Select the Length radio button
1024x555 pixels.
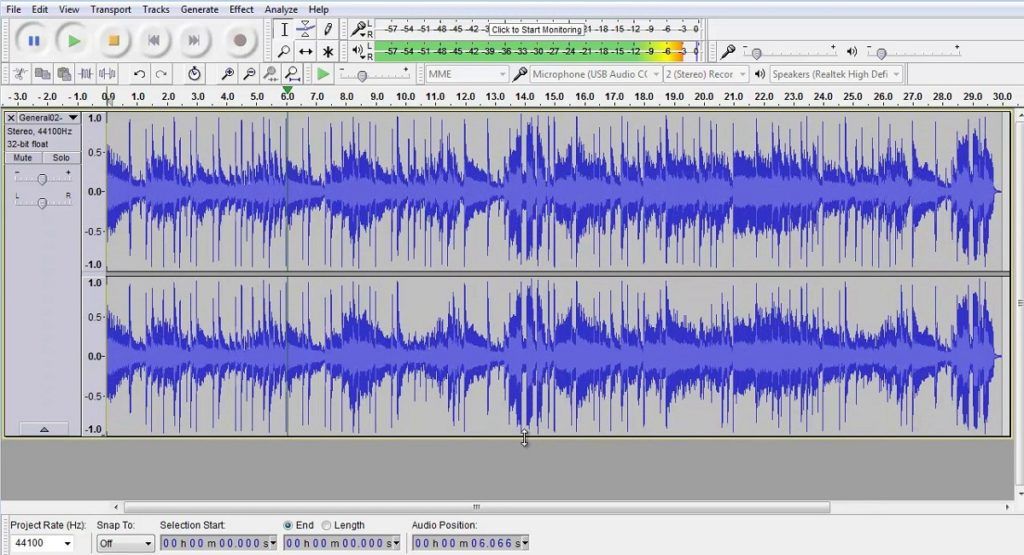(x=326, y=525)
